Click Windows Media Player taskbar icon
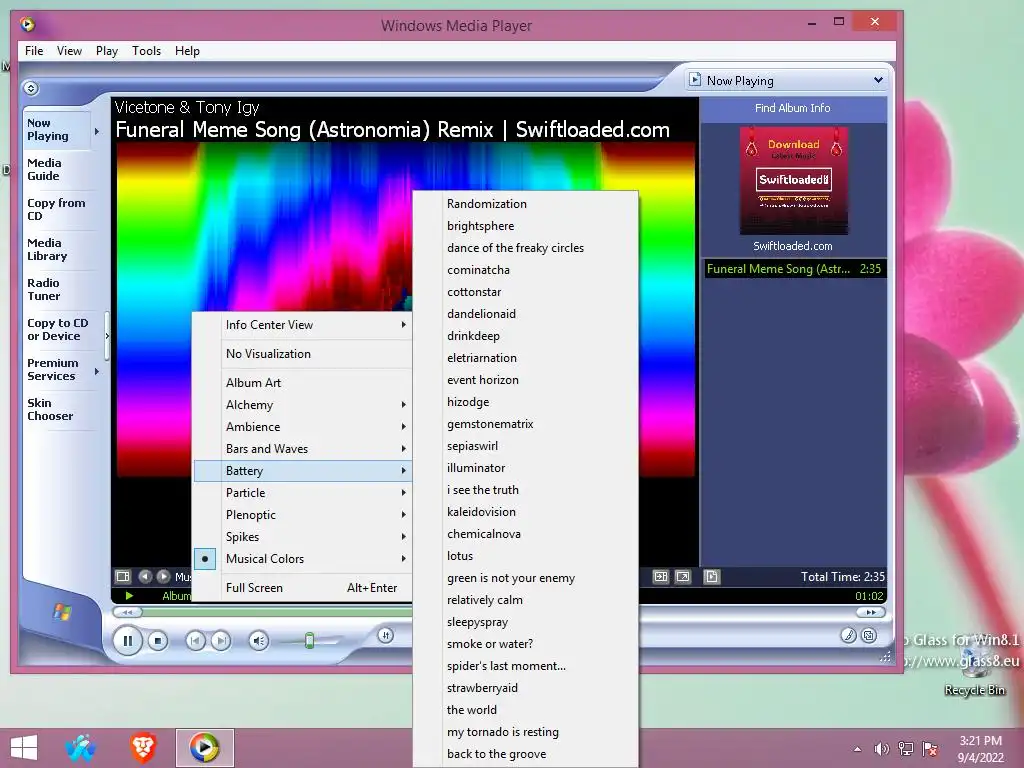The width and height of the screenshot is (1024, 768). pyautogui.click(x=204, y=748)
